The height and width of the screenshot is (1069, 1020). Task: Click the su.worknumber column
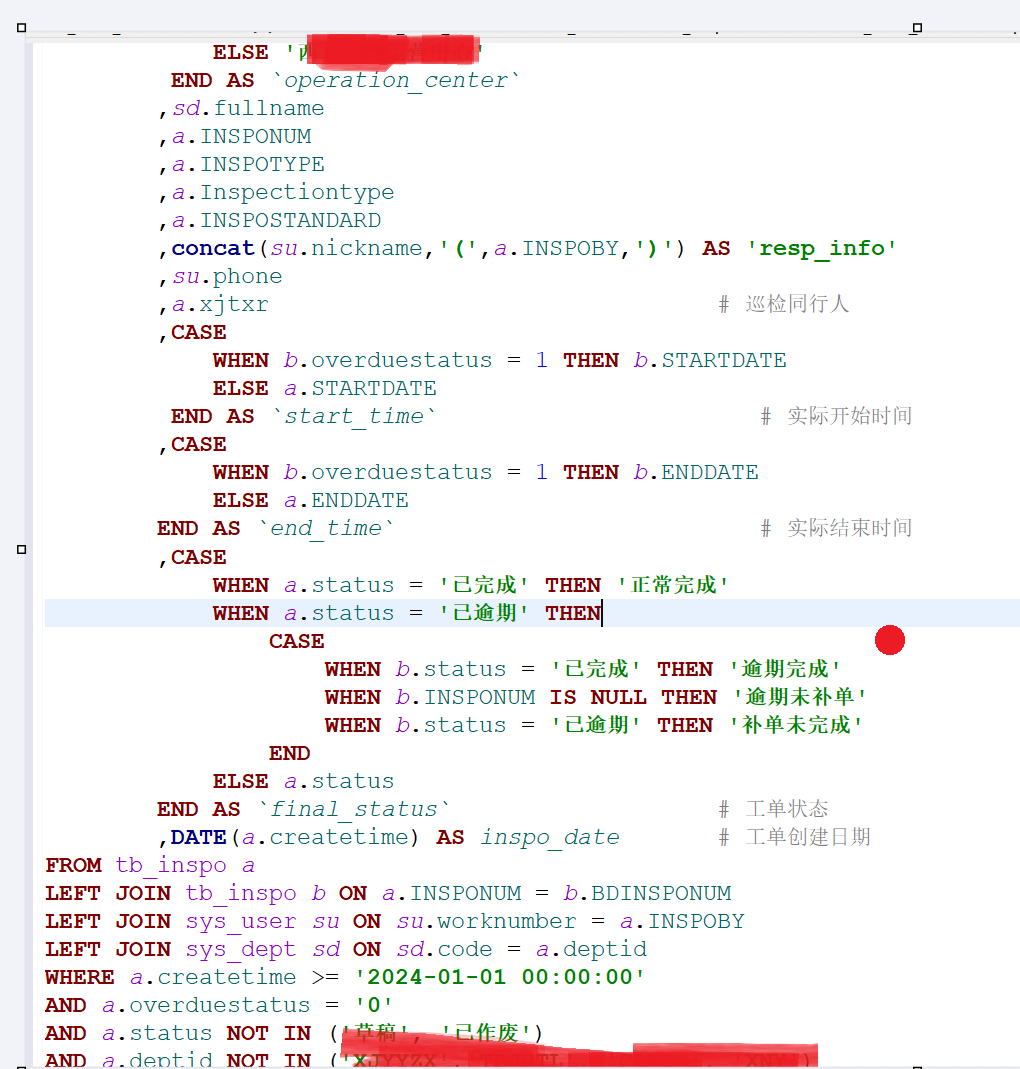point(486,921)
